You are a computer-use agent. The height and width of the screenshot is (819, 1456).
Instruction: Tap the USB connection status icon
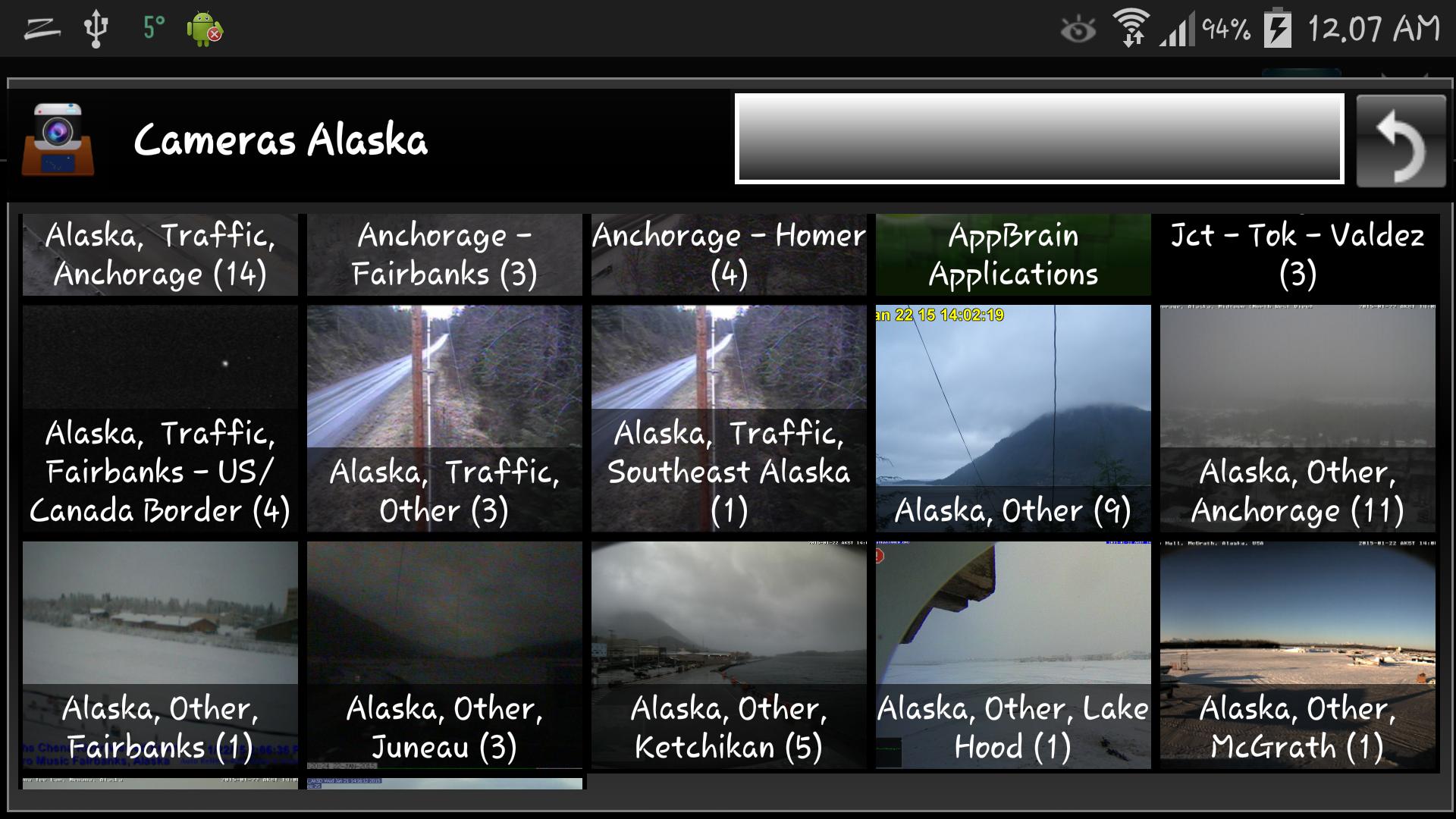(x=96, y=29)
